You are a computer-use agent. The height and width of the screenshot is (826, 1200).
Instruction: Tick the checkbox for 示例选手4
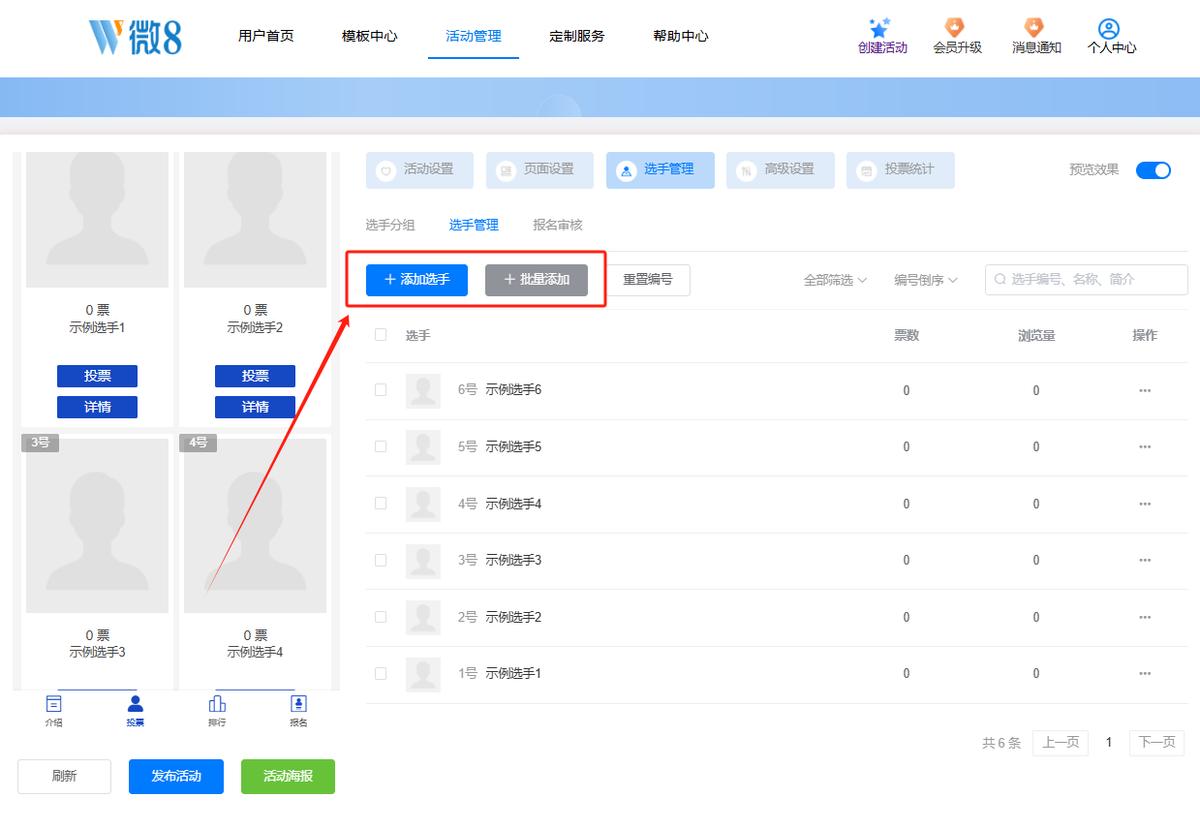pyautogui.click(x=380, y=504)
